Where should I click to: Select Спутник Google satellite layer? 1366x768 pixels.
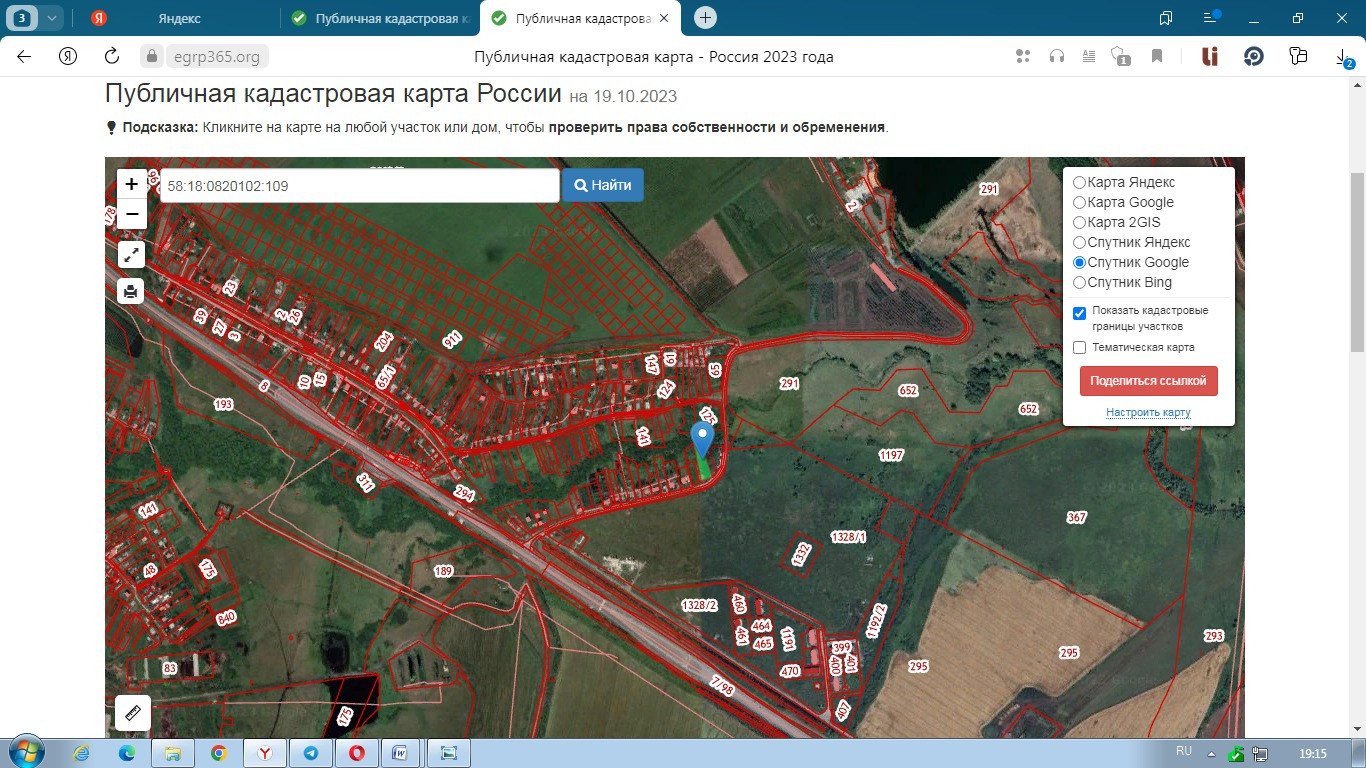1079,263
